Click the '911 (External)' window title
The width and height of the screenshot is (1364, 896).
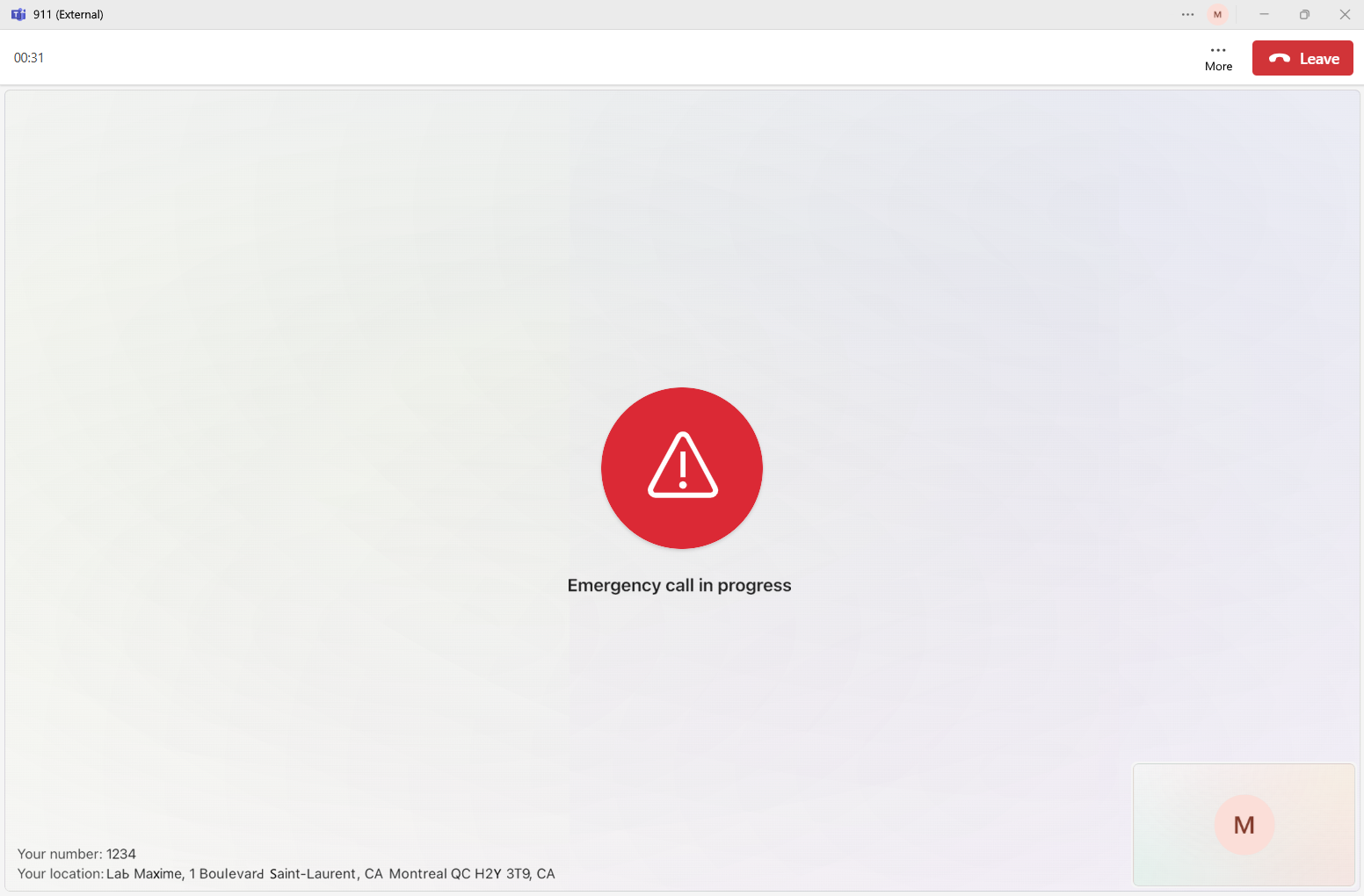(x=69, y=14)
